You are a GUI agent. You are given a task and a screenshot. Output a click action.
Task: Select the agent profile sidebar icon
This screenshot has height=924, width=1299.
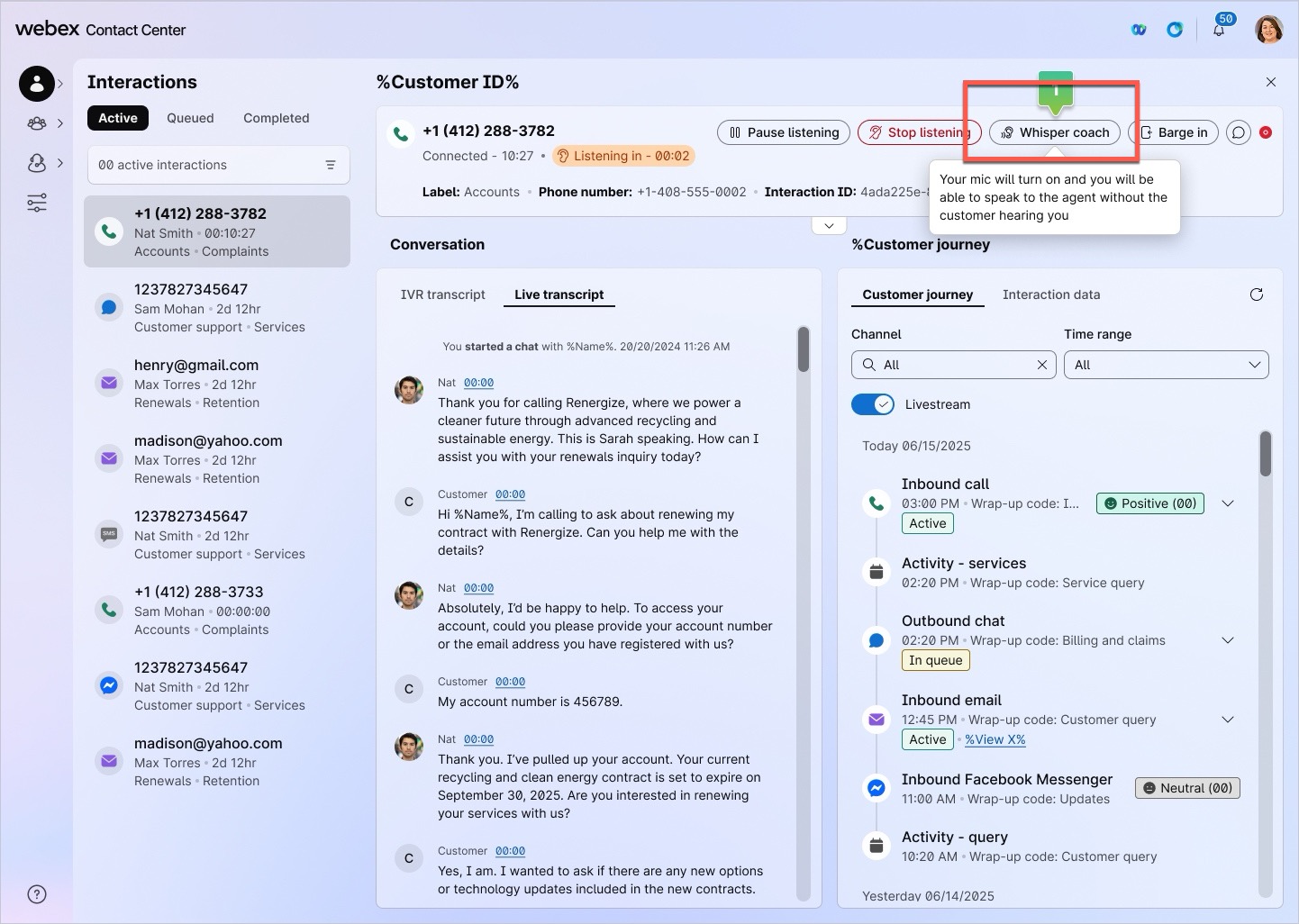37,84
